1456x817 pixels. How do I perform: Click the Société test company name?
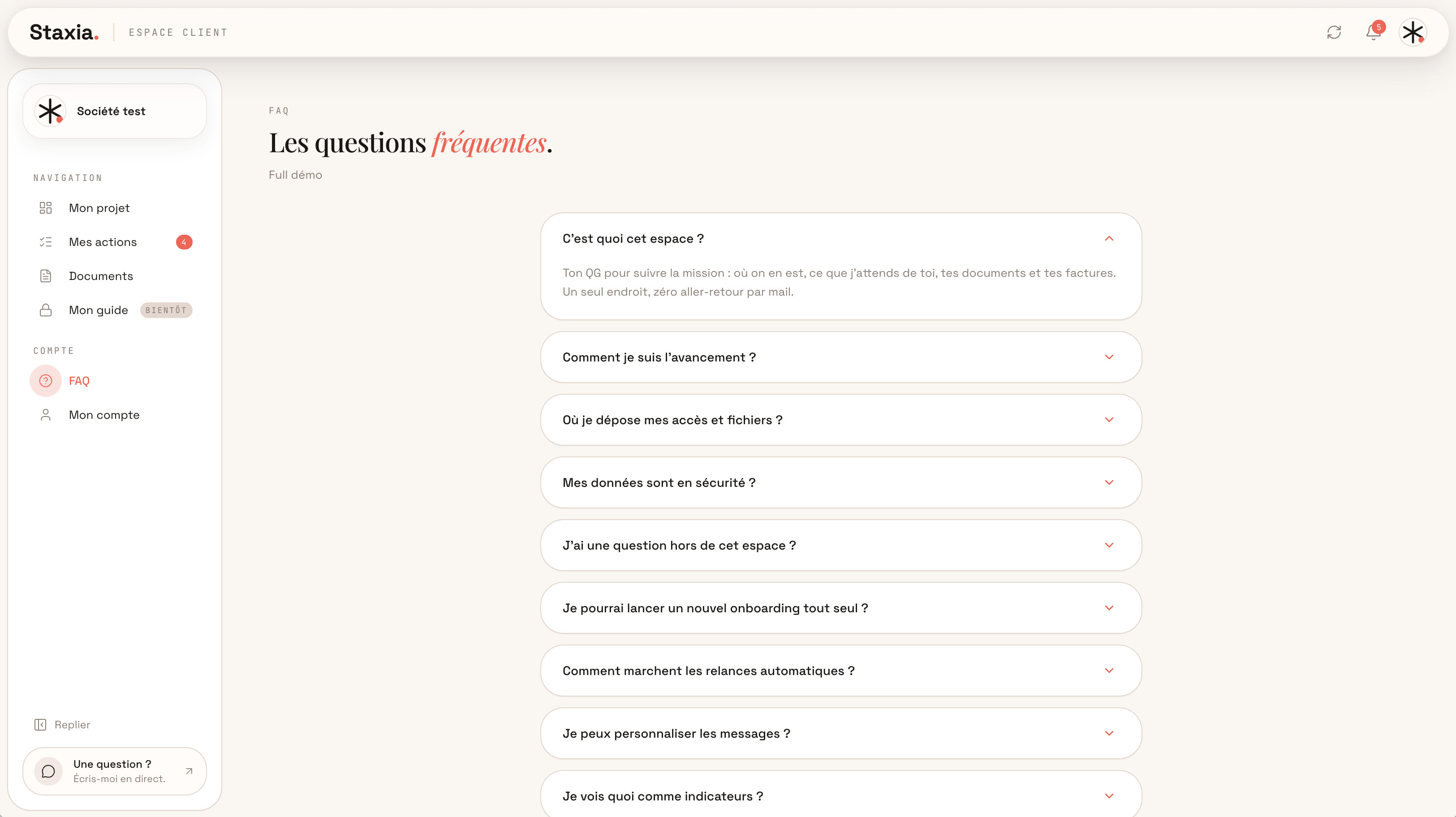coord(112,111)
